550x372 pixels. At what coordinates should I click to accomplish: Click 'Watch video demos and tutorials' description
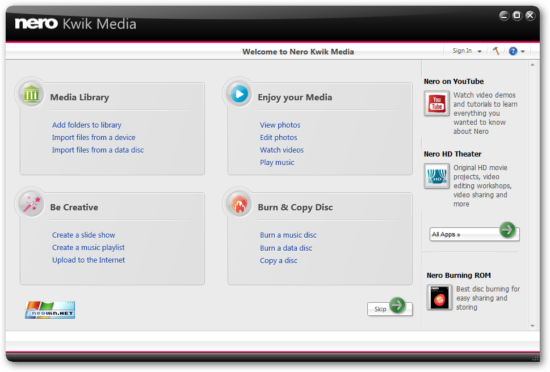click(485, 113)
